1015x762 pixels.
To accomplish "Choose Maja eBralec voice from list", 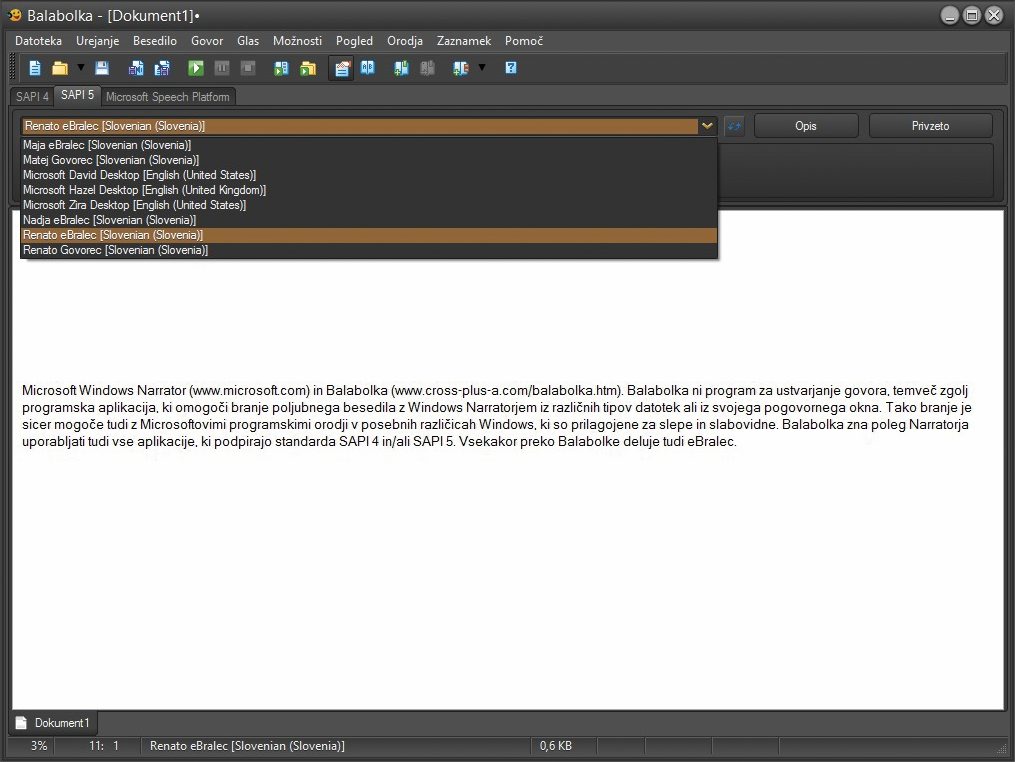I will [369, 145].
